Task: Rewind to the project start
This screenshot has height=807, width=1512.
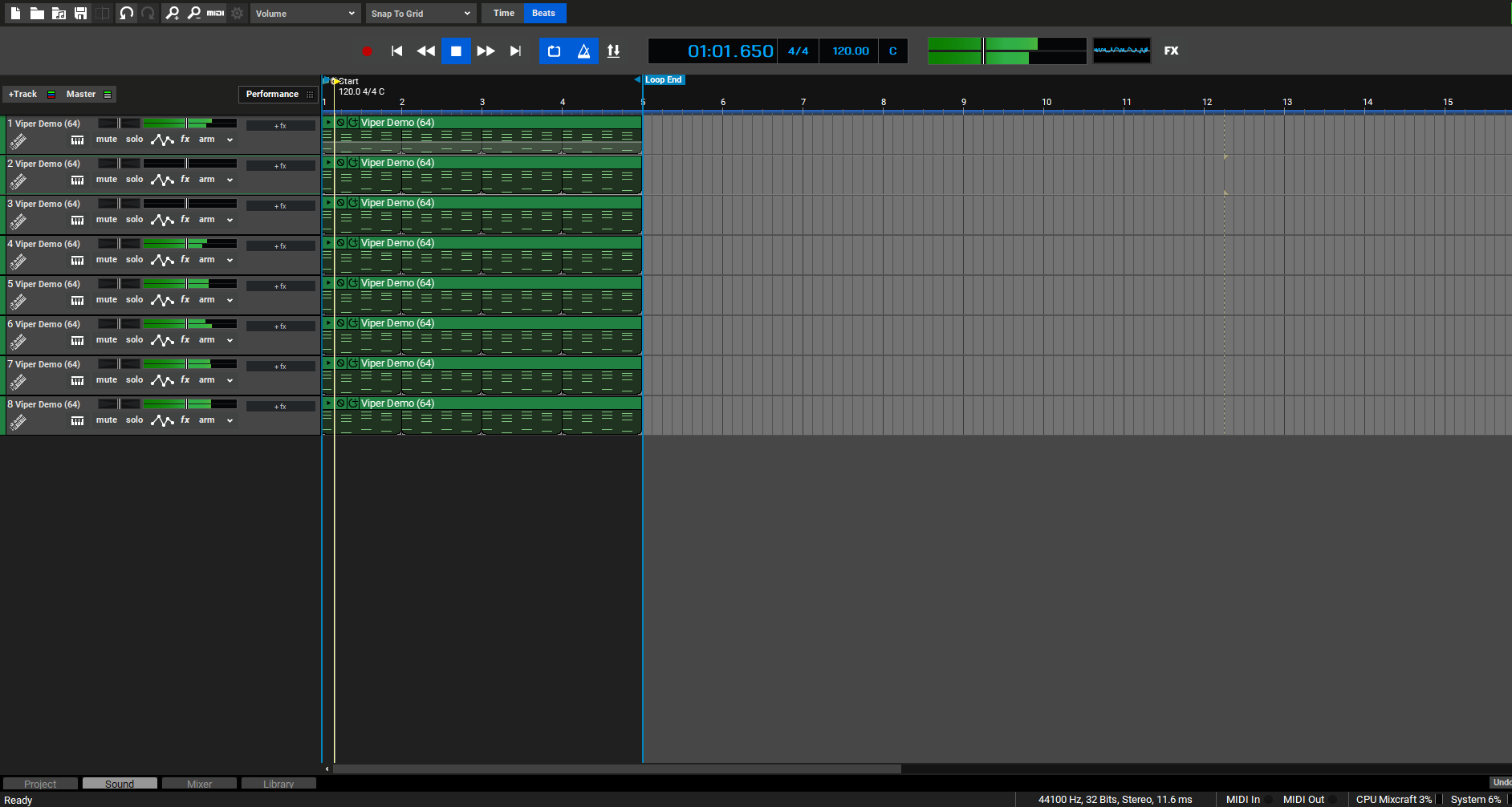Action: (396, 51)
